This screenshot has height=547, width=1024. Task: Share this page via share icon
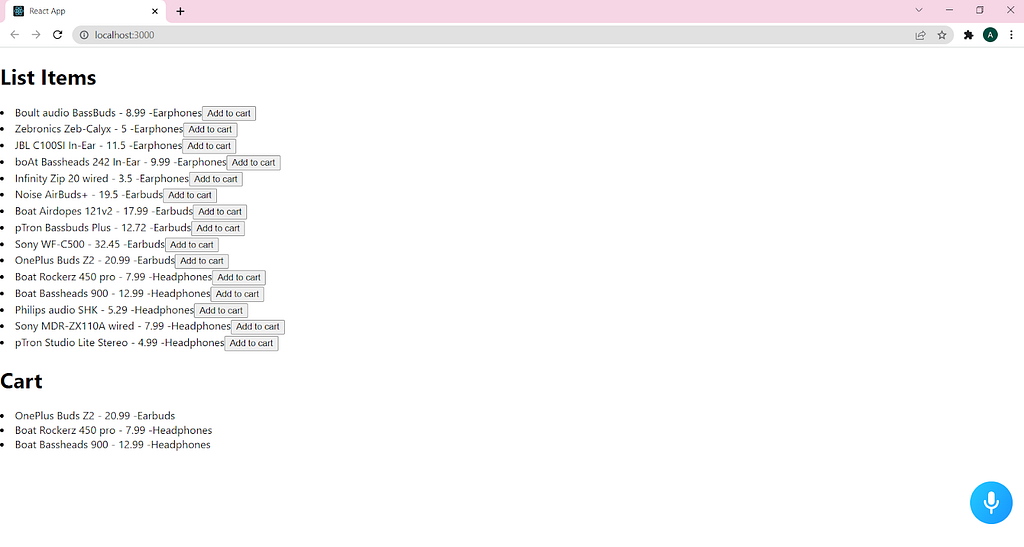pyautogui.click(x=920, y=35)
